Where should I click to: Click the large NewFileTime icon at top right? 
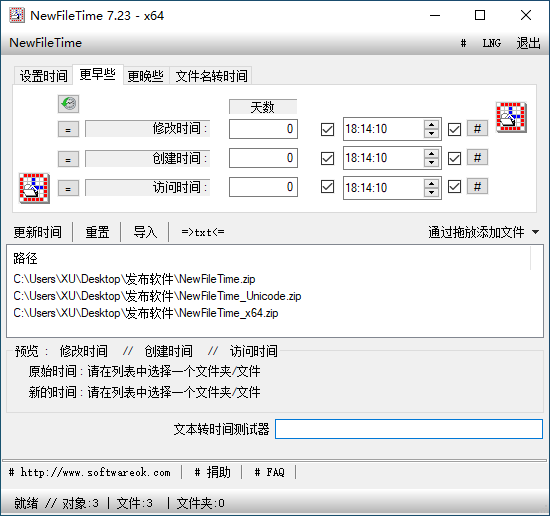coord(511,117)
